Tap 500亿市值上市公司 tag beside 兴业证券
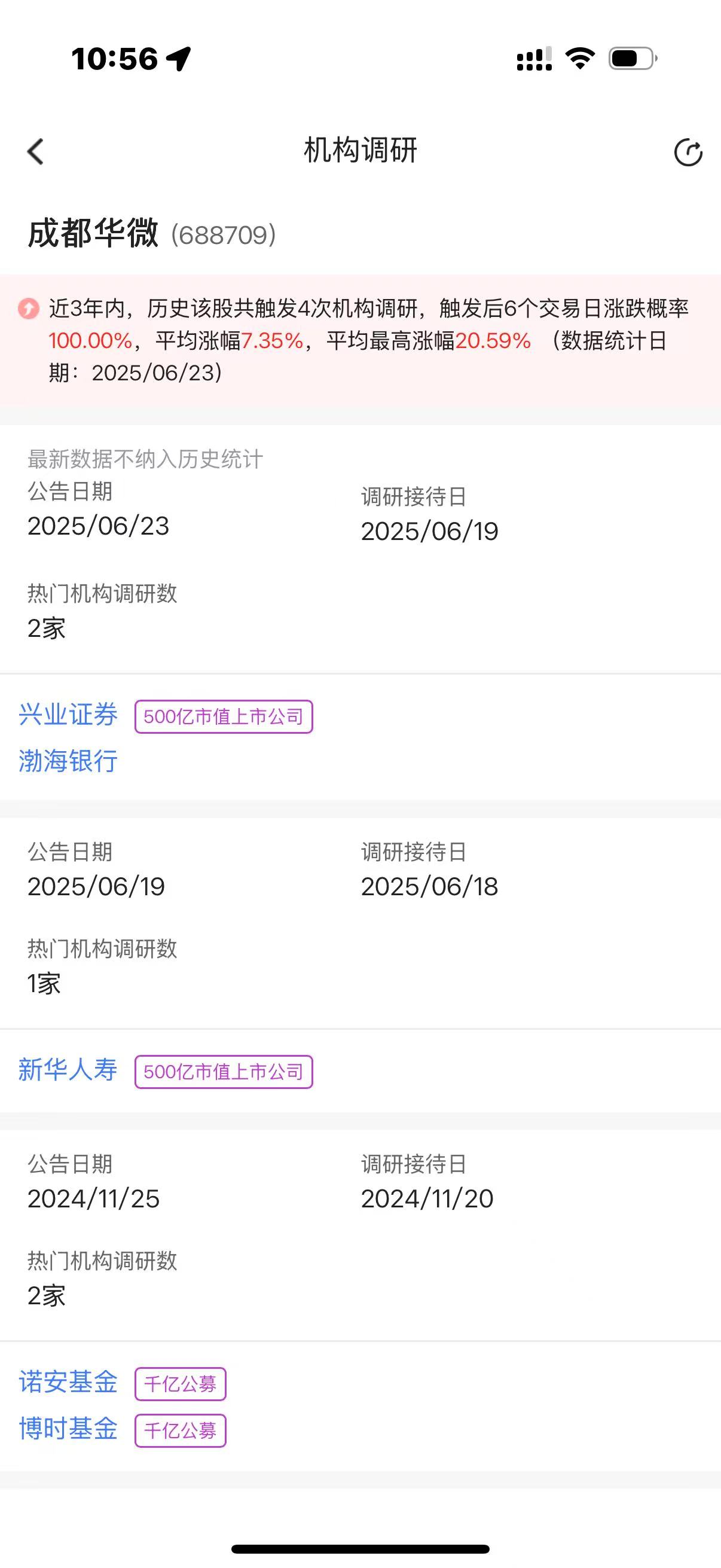 pos(224,716)
